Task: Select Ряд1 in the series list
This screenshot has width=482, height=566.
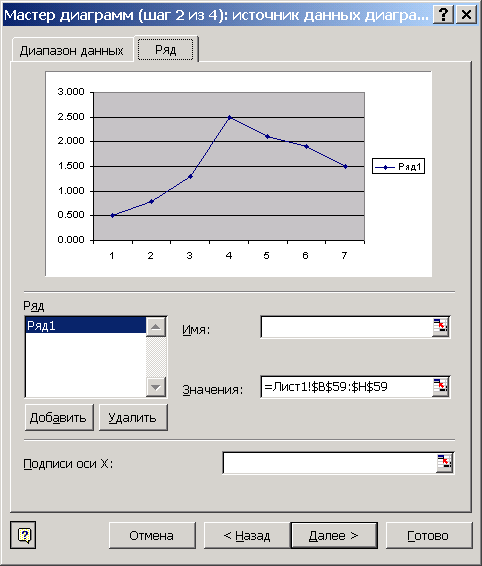Action: 86,325
